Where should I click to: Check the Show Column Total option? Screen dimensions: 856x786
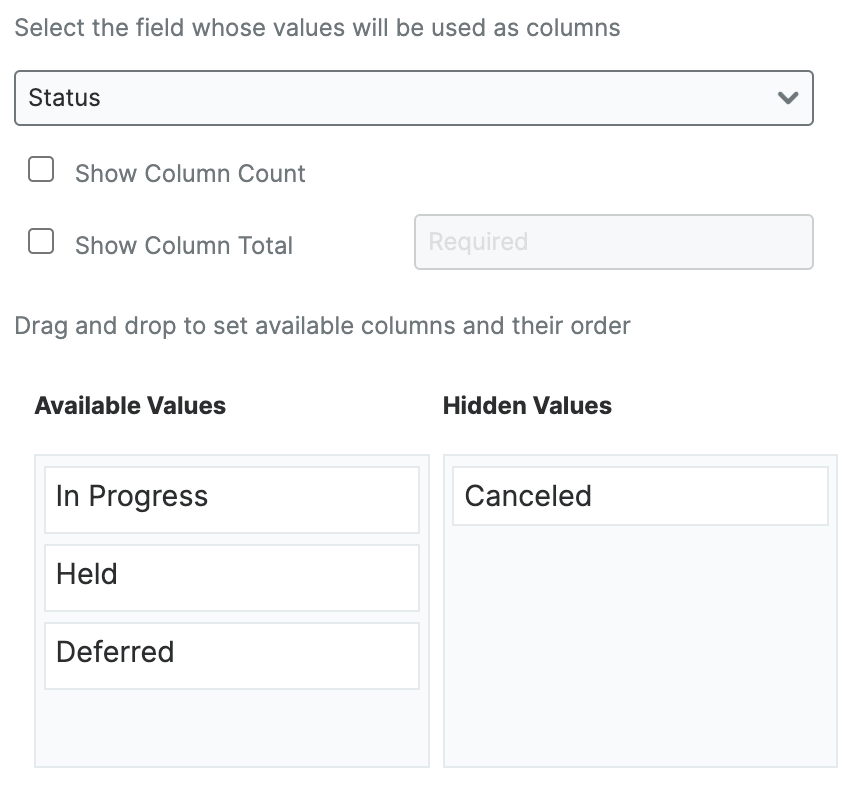click(x=41, y=242)
